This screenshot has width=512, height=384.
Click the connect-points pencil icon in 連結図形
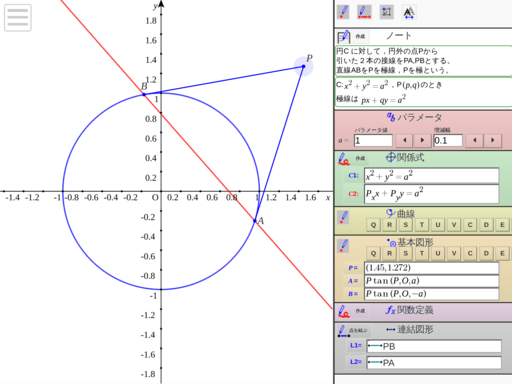coord(344,331)
